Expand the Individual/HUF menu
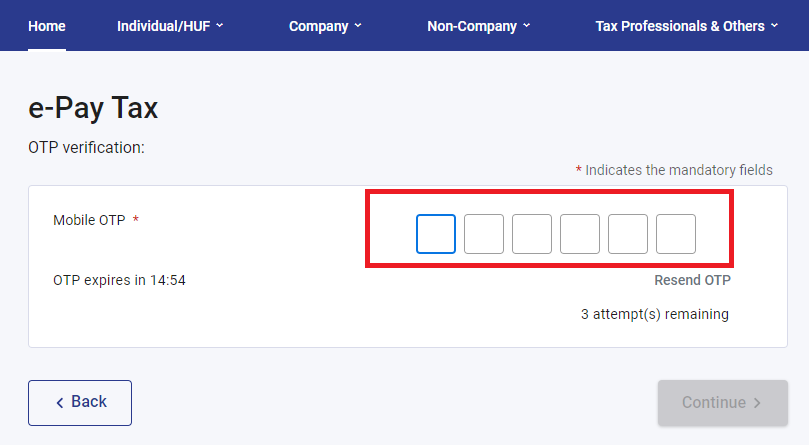Screen dimensions: 809x445 click(x=165, y=26)
